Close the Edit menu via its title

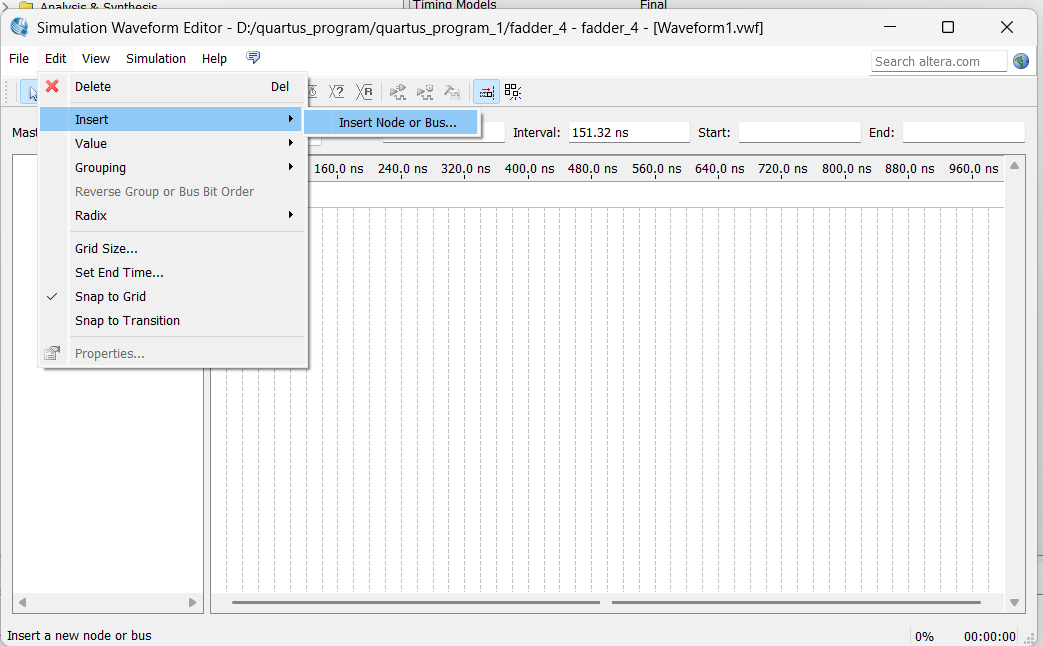(x=55, y=59)
